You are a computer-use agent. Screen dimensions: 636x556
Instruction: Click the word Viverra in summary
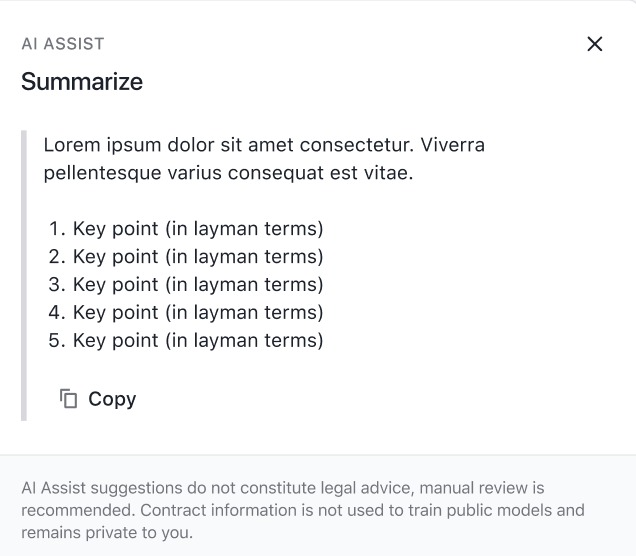point(452,145)
